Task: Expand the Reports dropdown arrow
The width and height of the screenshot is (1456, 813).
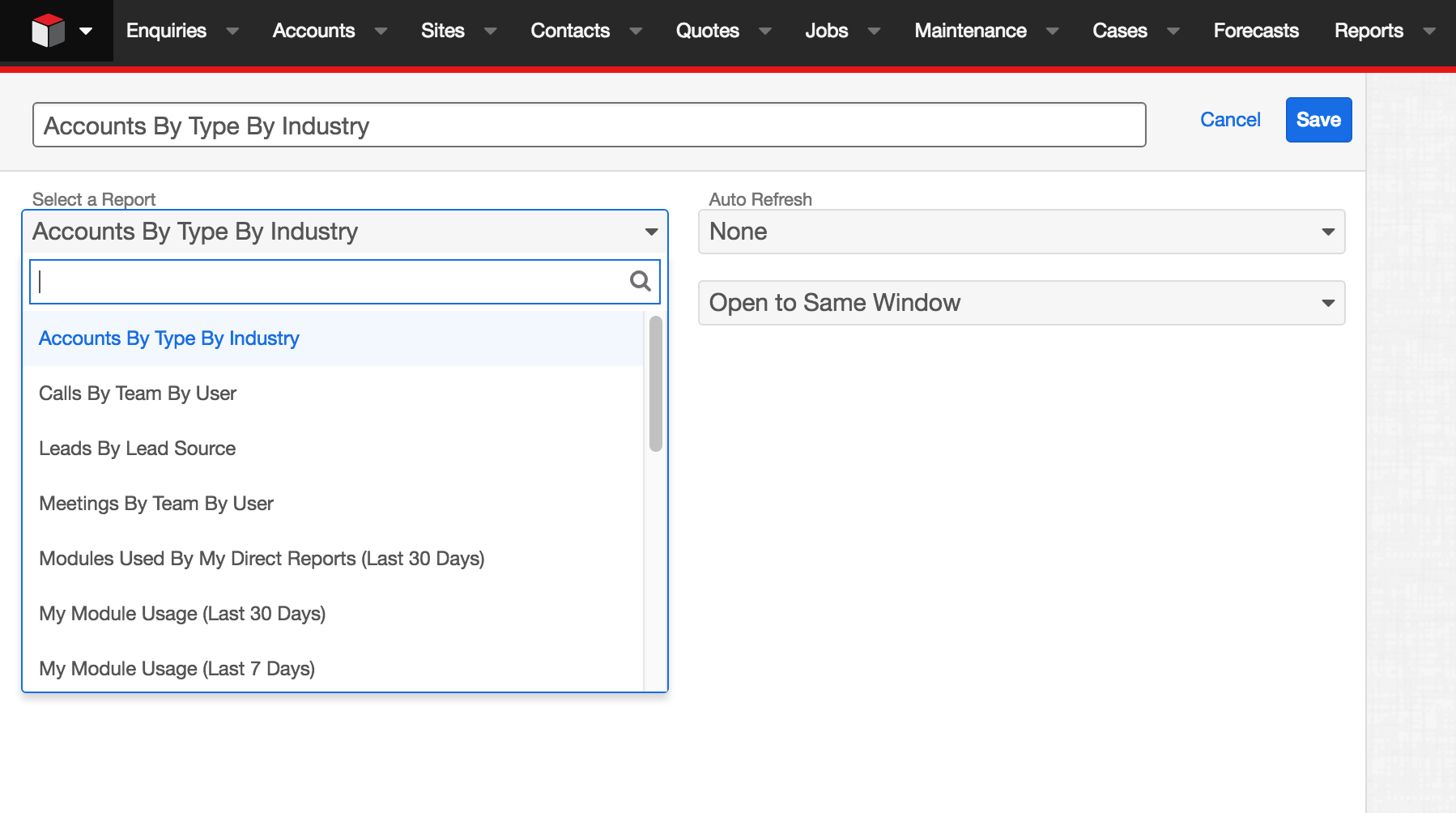Action: coord(1428,32)
